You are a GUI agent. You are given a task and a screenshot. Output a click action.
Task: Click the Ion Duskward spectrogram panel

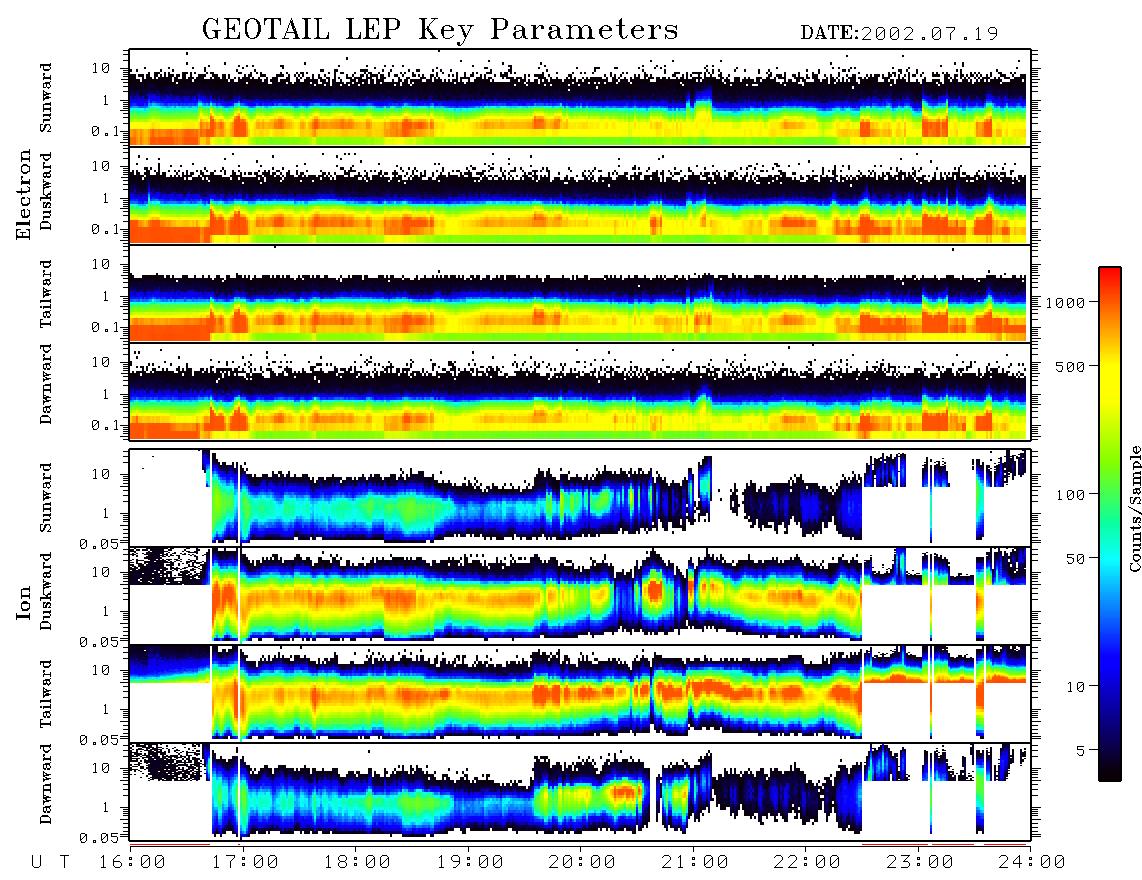coord(580,595)
